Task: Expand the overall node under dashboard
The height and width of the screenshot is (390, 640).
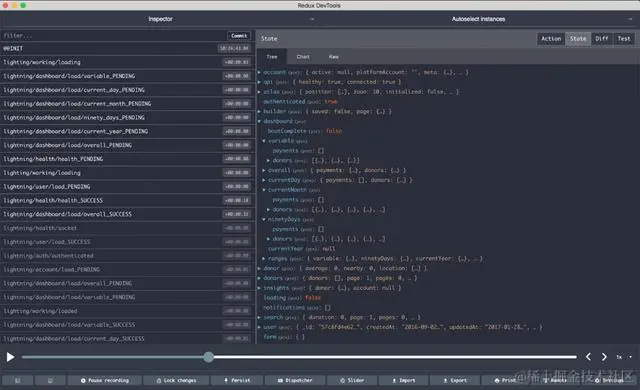Action: coord(264,170)
